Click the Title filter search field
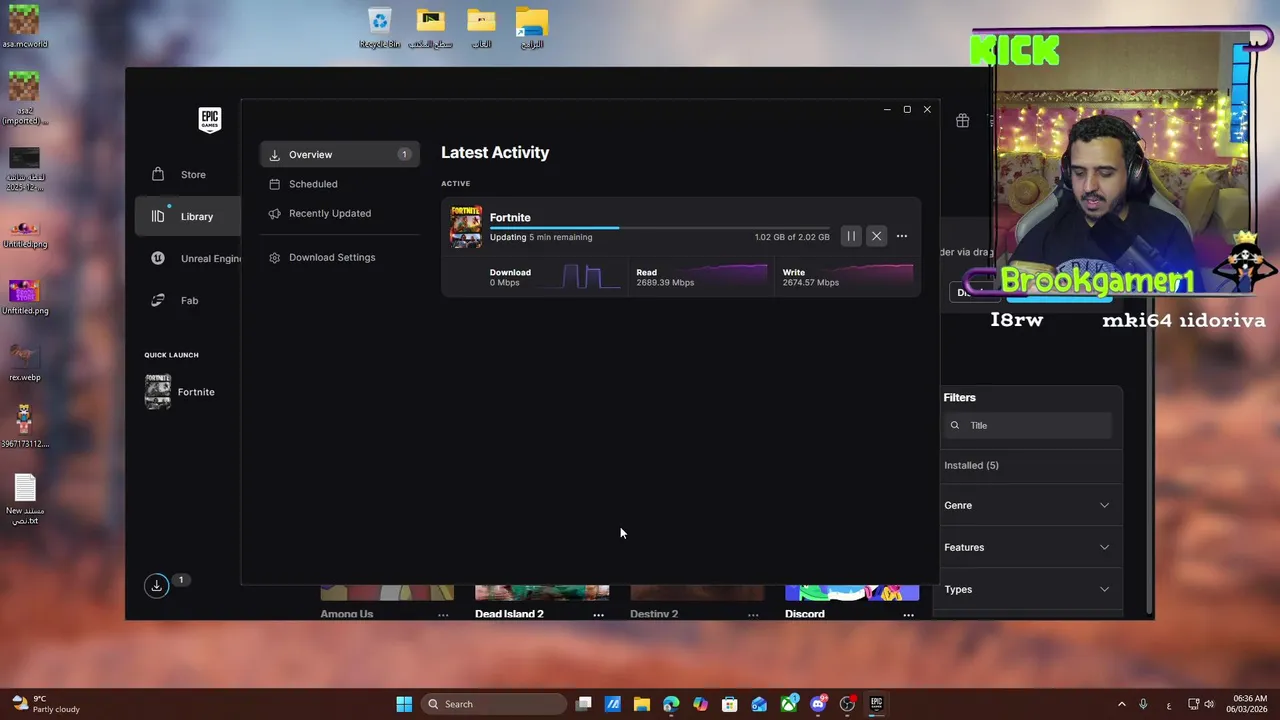Image resolution: width=1280 pixels, height=720 pixels. (x=1028, y=425)
